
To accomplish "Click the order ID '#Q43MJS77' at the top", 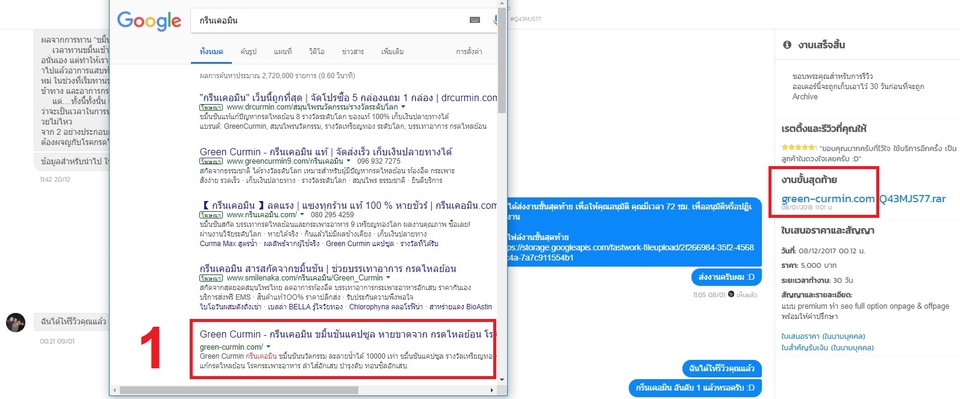I will [526, 20].
